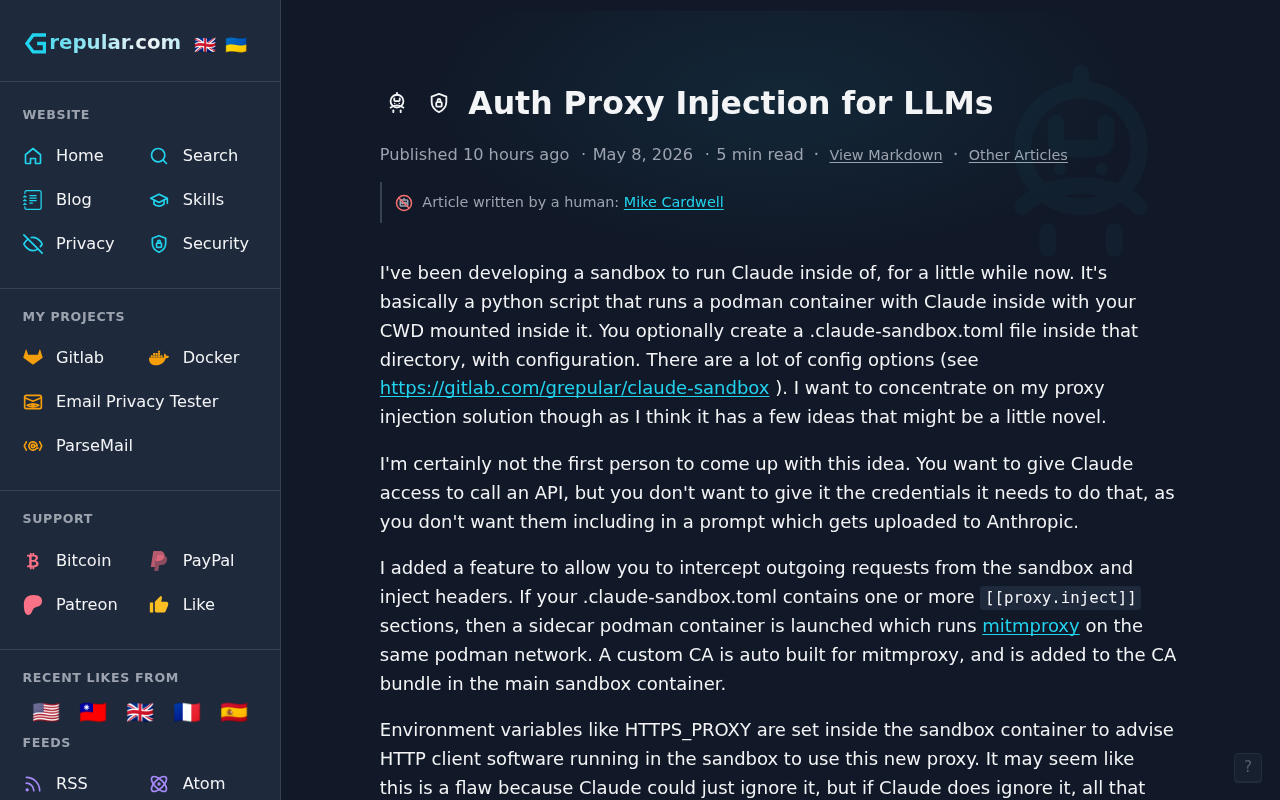Click the UK flag beside the logo

pos(205,45)
